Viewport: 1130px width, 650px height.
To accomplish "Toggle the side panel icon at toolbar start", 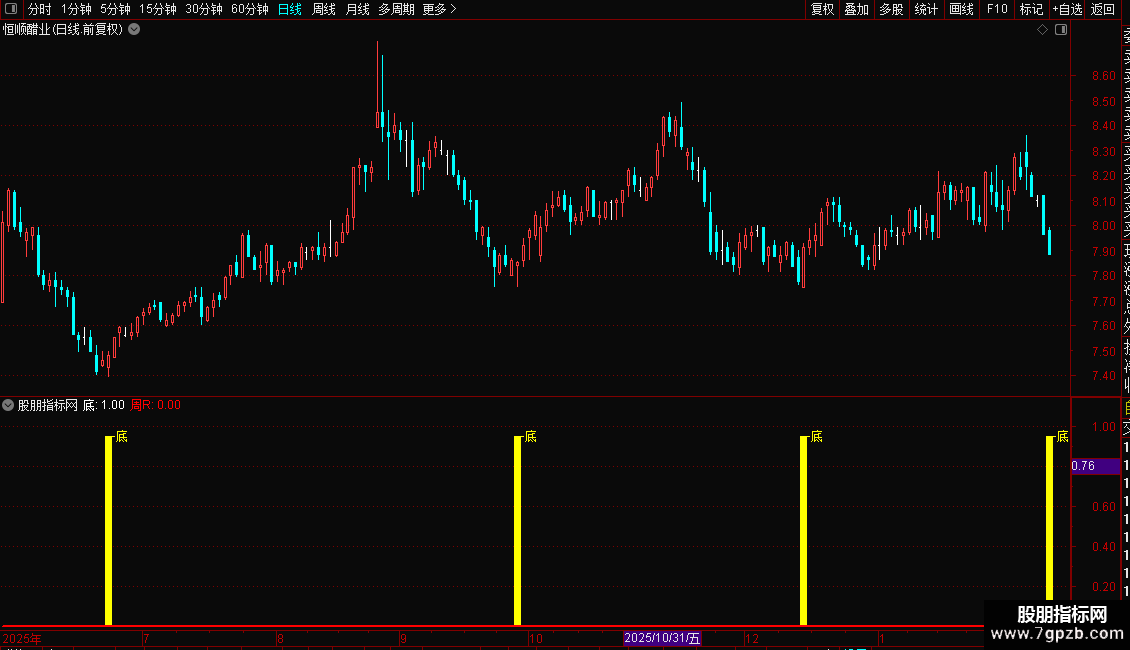I will click(11, 9).
